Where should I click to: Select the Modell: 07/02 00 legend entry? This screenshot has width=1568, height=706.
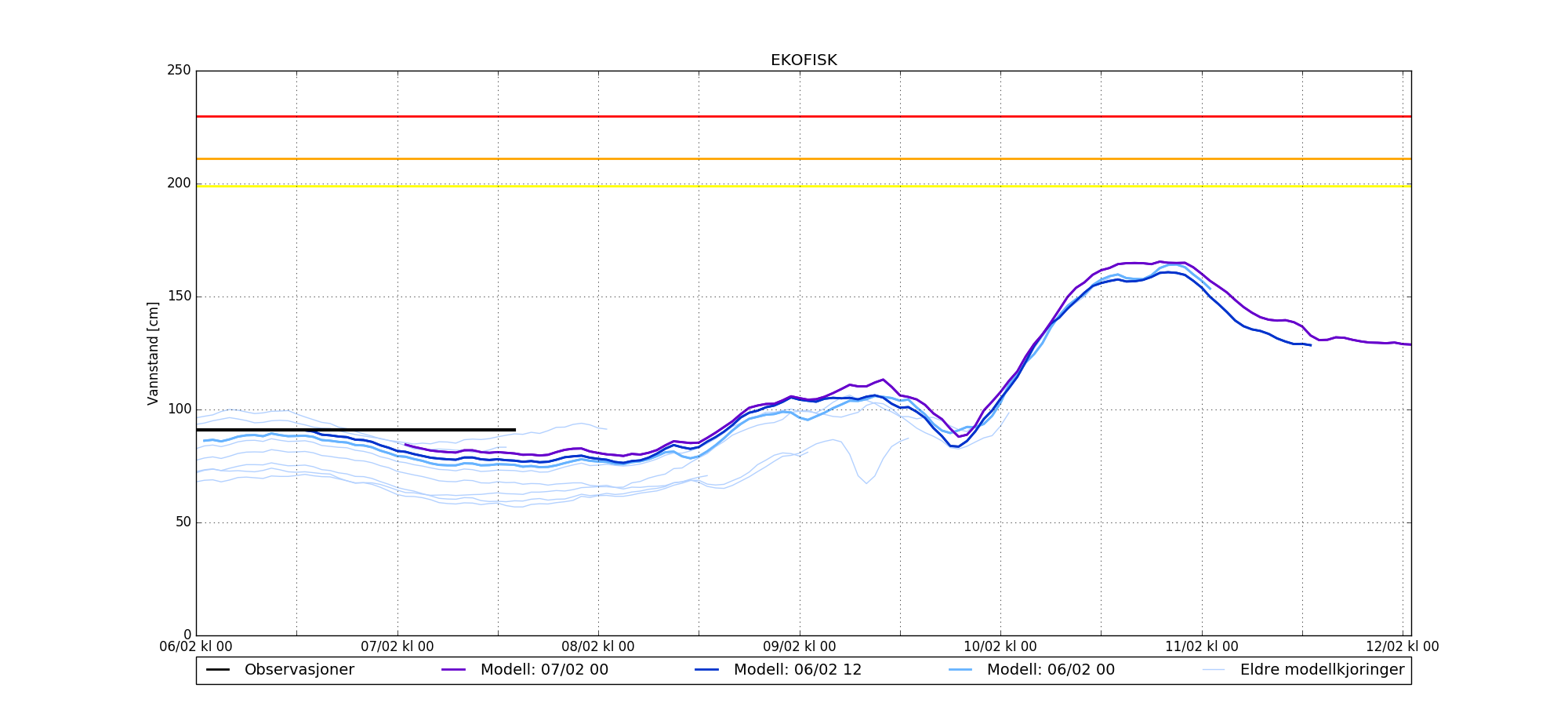[544, 670]
